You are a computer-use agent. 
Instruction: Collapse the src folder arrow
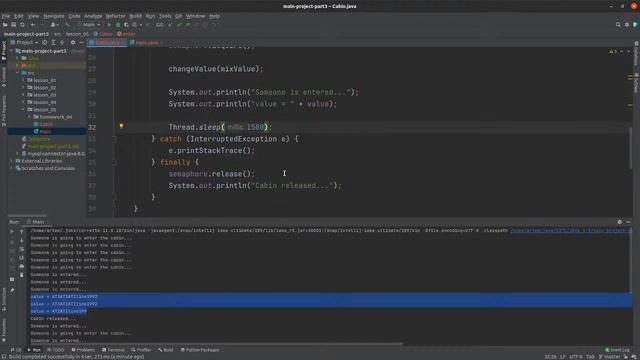click(18, 73)
